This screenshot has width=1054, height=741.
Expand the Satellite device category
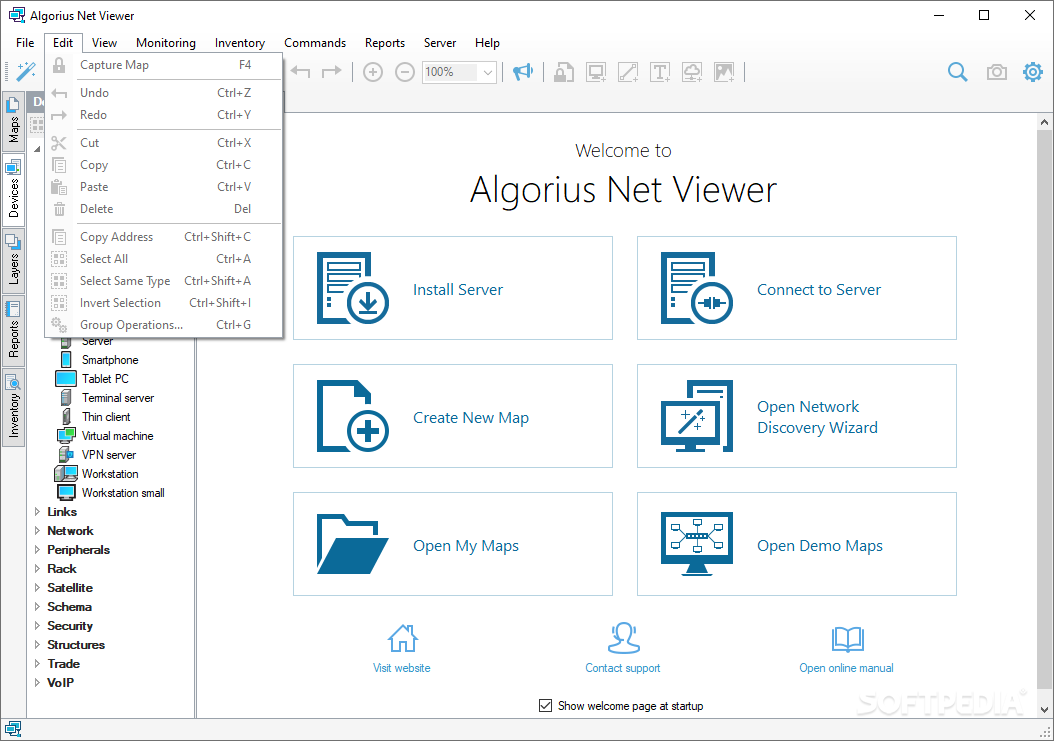click(38, 588)
